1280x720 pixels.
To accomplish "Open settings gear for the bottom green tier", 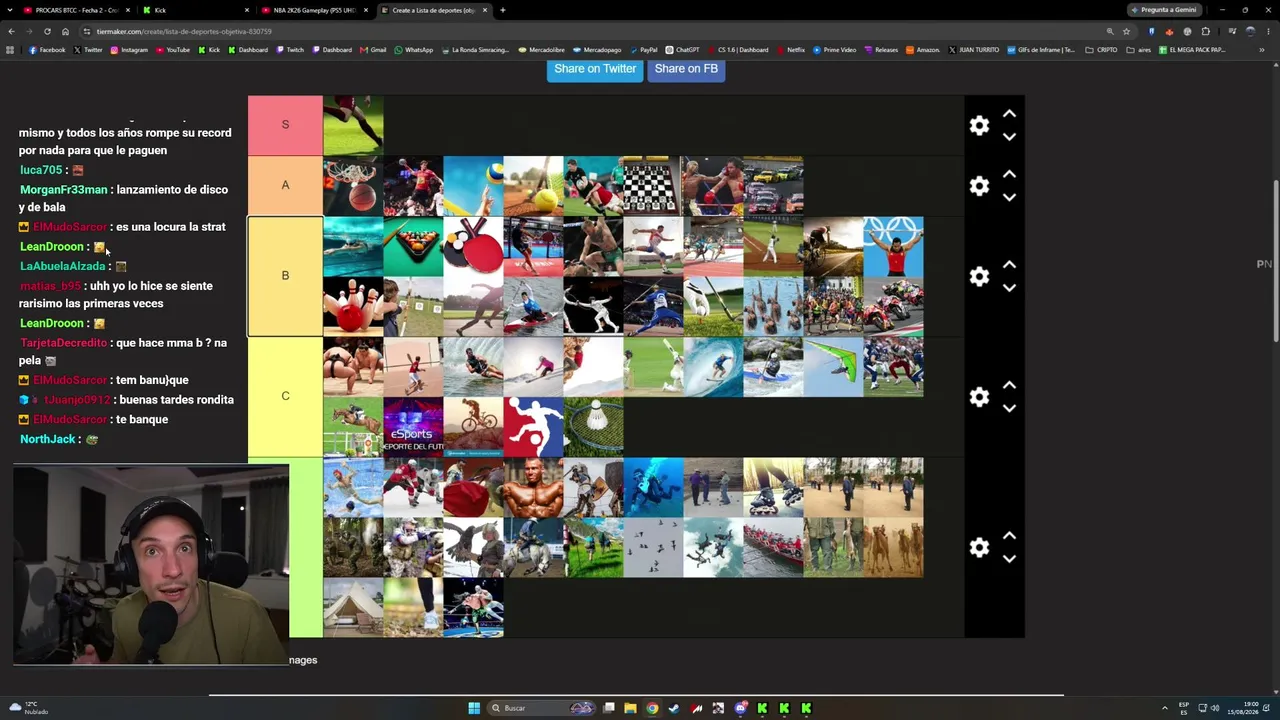I will coord(979,547).
